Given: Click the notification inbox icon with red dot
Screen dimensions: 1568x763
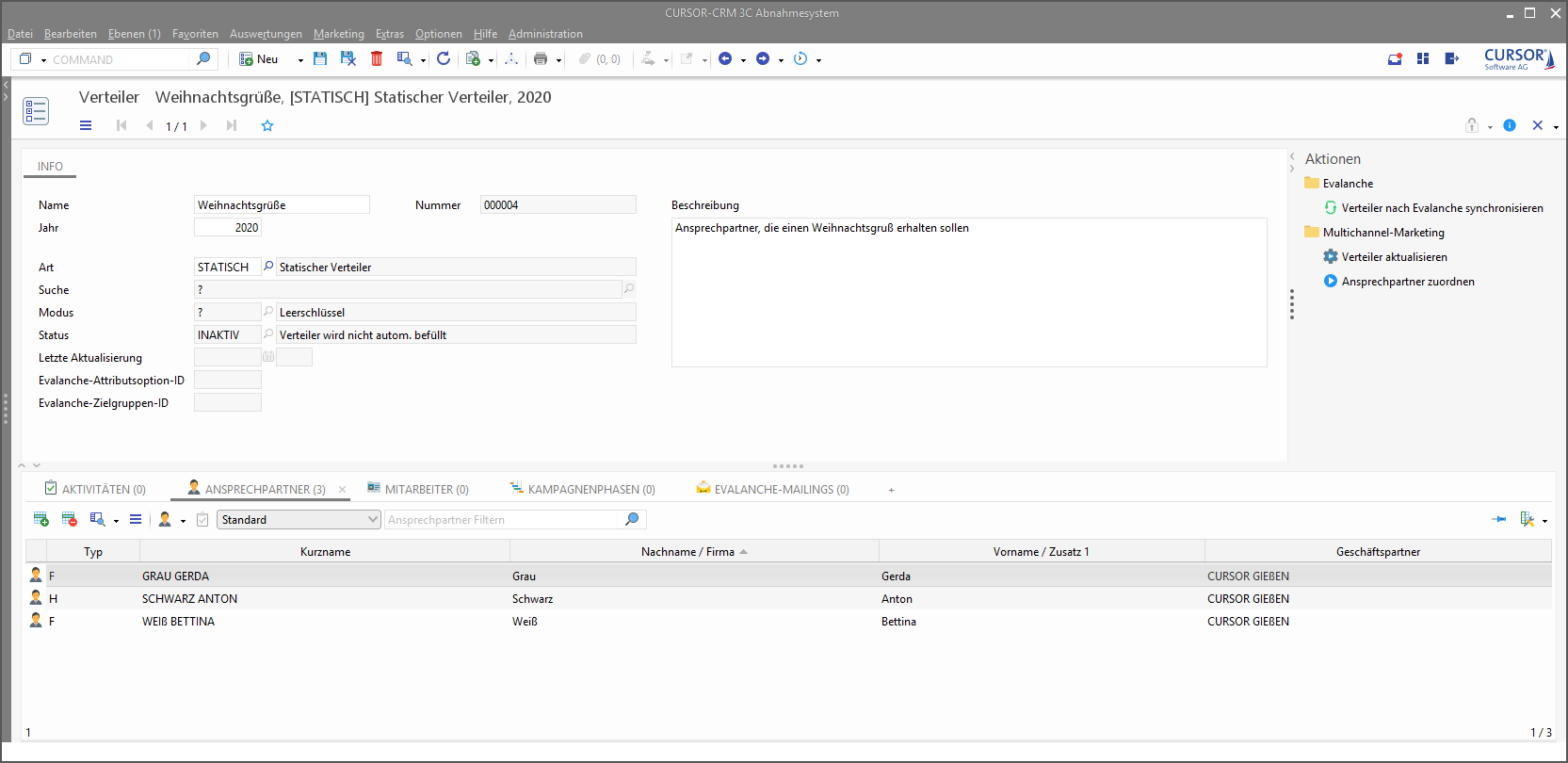Looking at the screenshot, I should [1395, 59].
